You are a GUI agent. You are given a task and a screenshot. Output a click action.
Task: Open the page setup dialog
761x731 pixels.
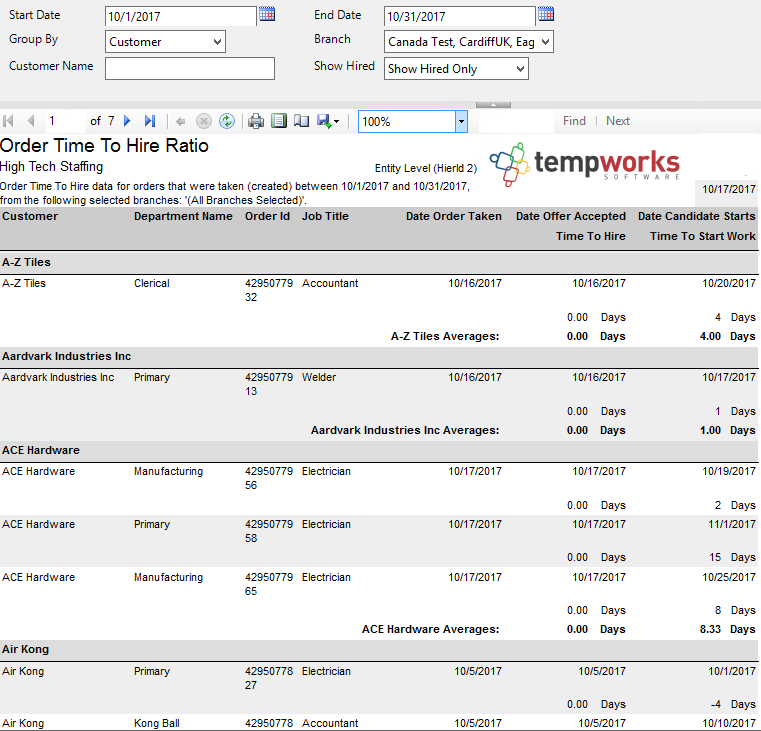(x=301, y=121)
